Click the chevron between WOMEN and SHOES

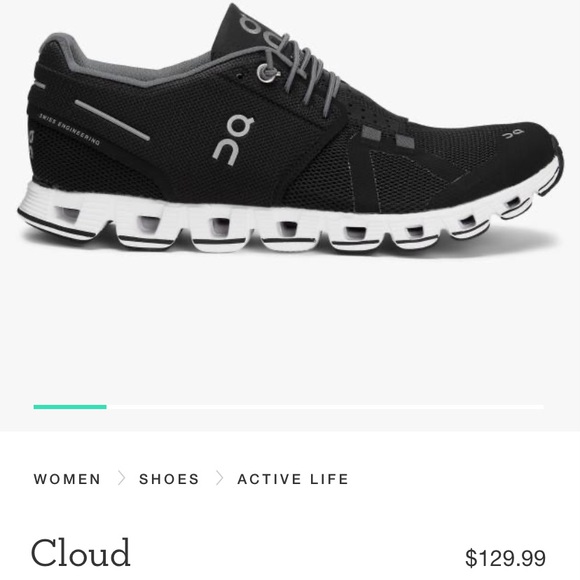[x=121, y=478]
